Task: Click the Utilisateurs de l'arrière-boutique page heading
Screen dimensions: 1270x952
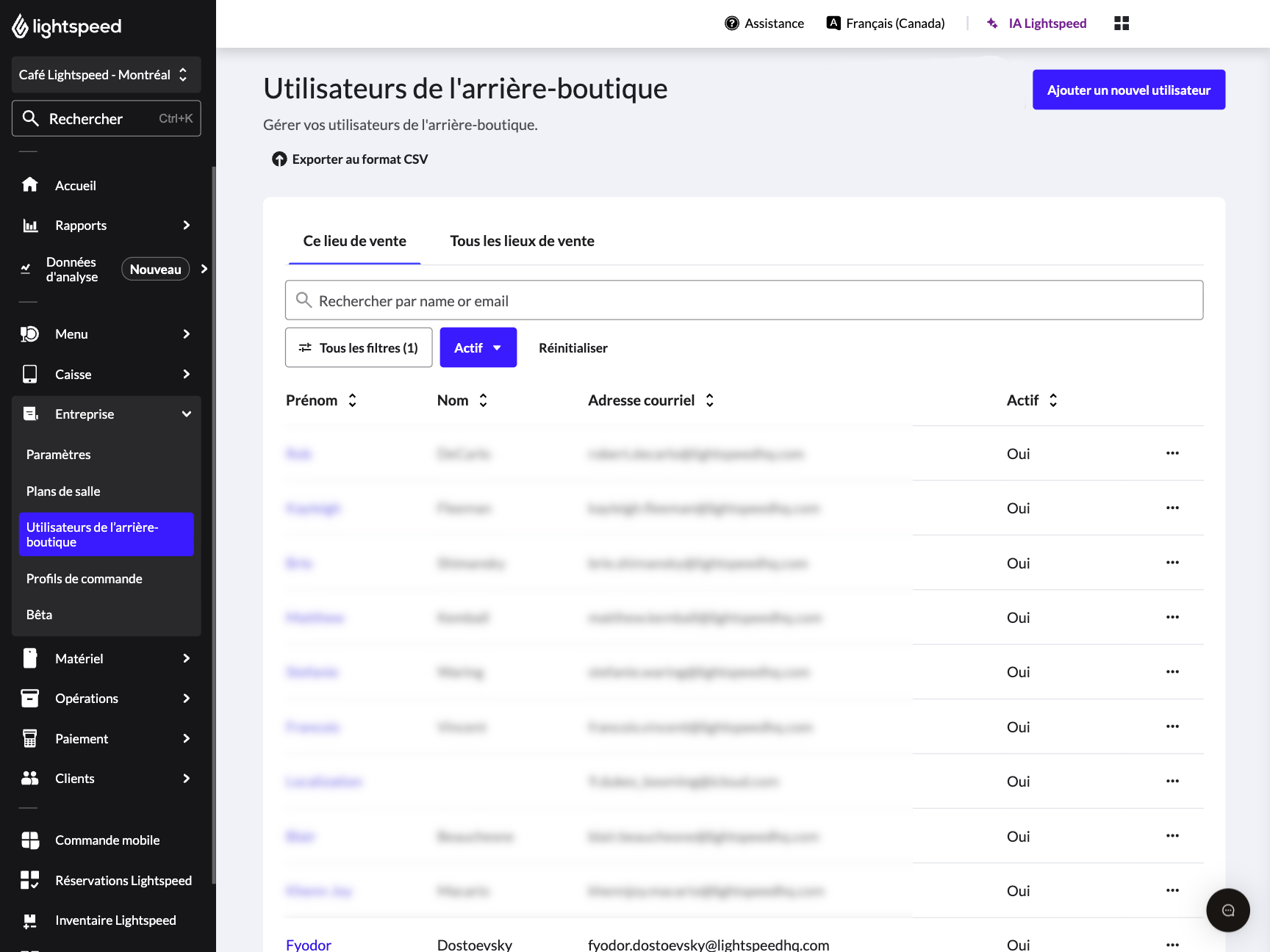Action: coord(465,88)
